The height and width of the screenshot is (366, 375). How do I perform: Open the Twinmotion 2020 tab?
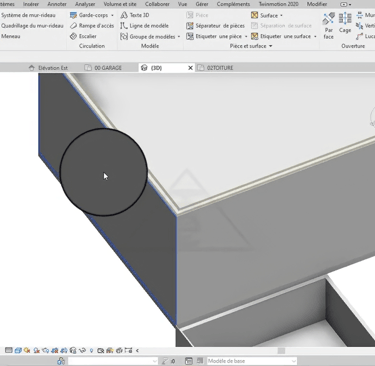pos(279,4)
